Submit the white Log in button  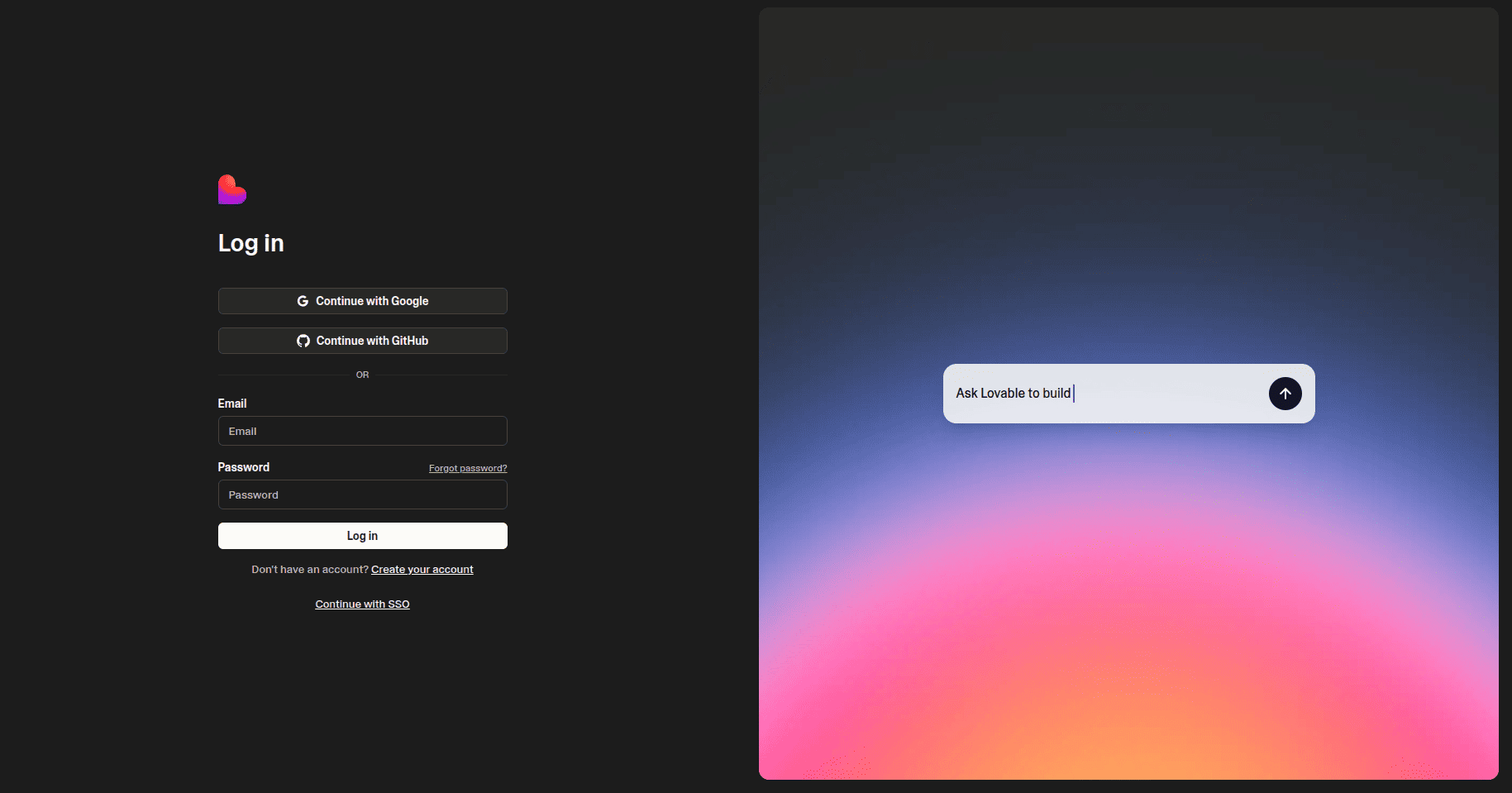pyautogui.click(x=363, y=536)
